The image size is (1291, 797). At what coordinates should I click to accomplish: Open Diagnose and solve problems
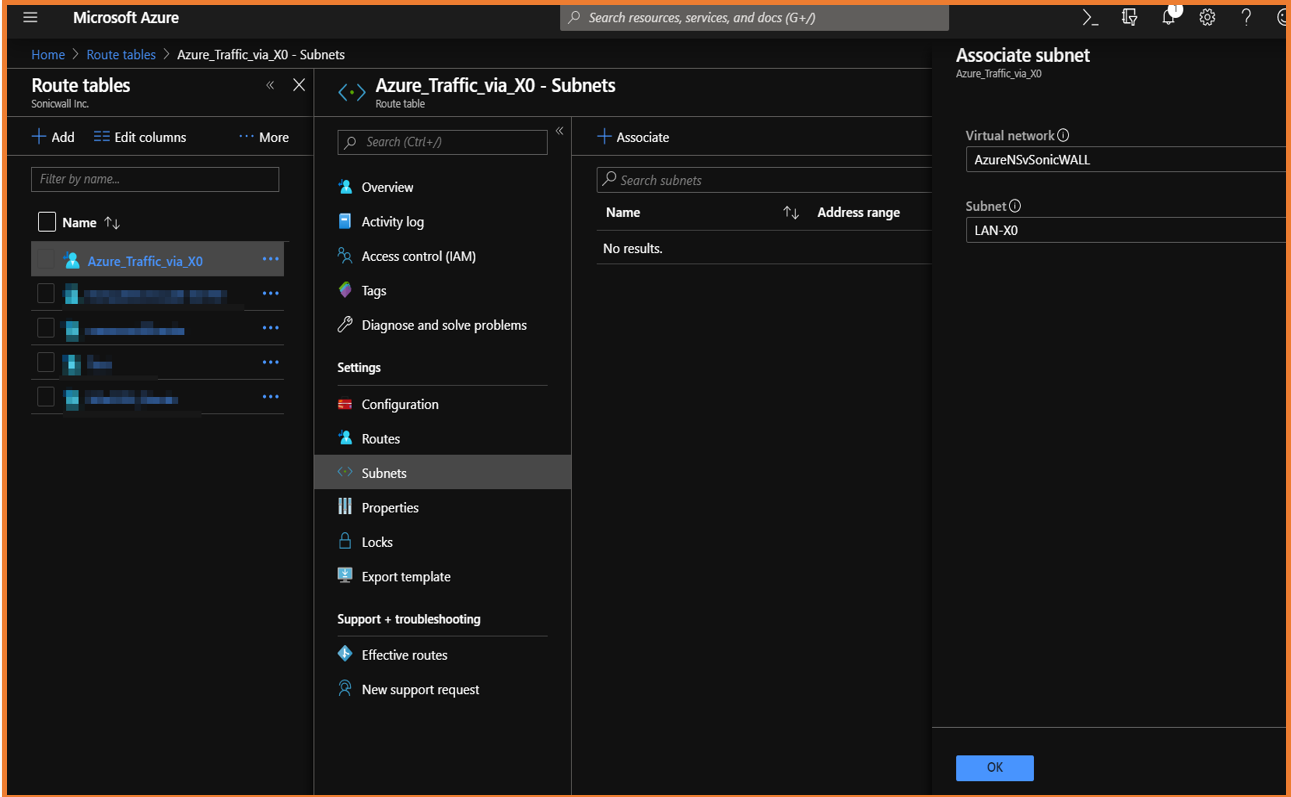tap(444, 325)
